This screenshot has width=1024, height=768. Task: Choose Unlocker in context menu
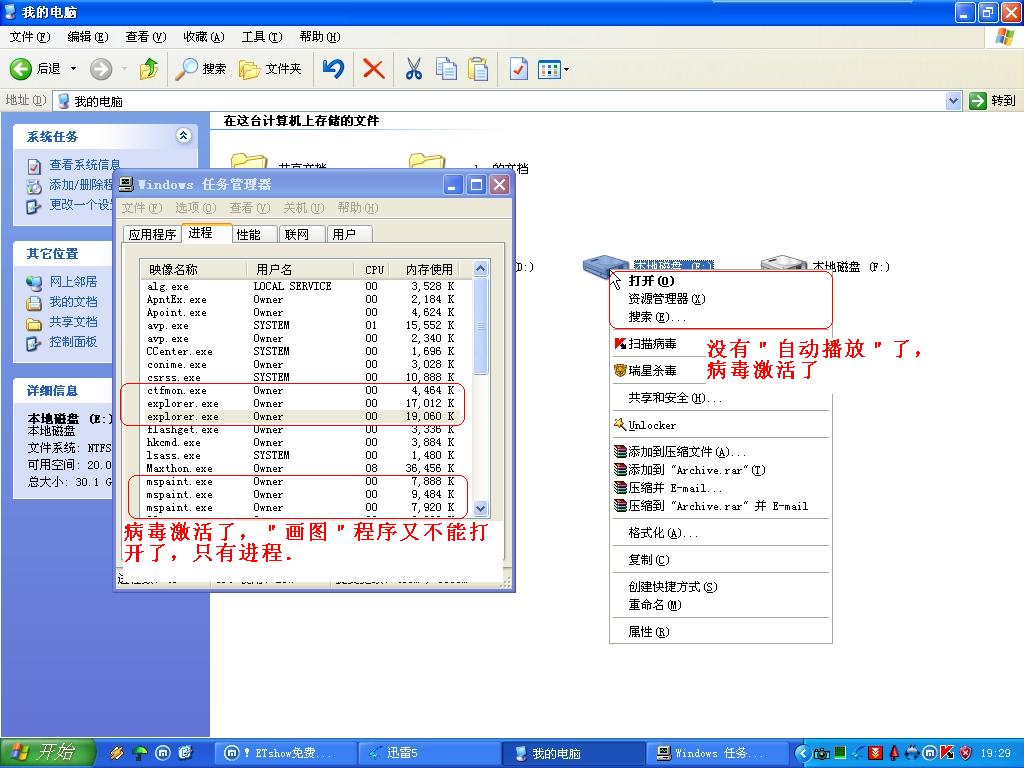[x=720, y=425]
